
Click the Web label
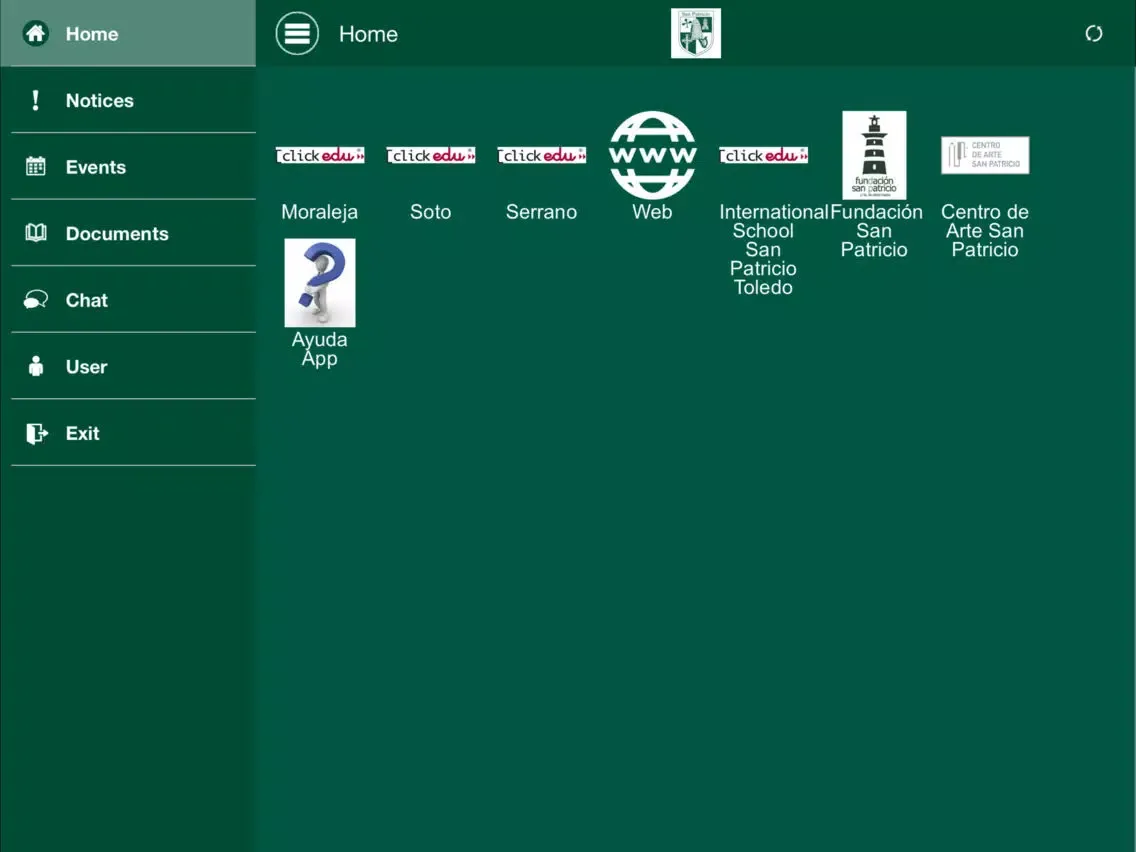click(x=652, y=212)
